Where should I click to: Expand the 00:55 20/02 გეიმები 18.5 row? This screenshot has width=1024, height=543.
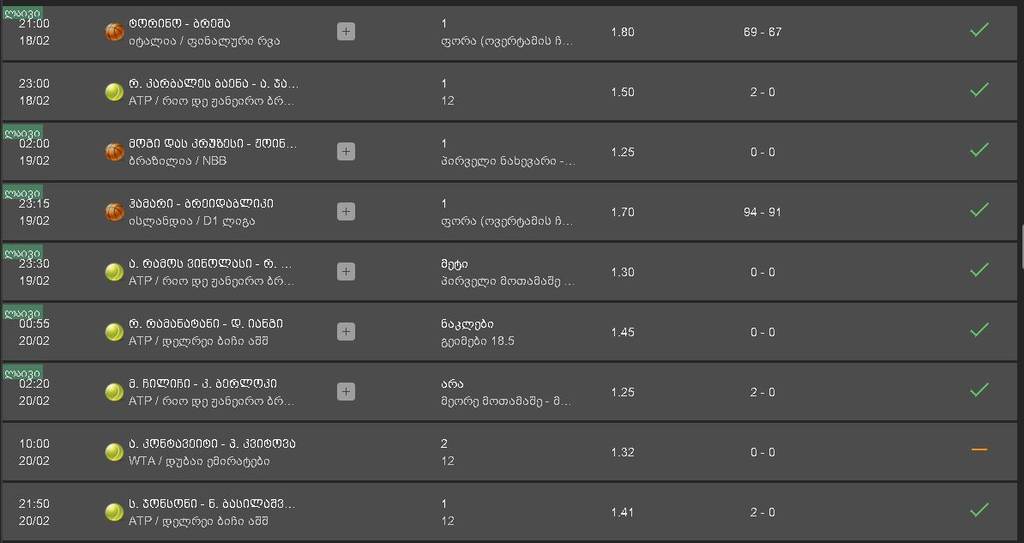(x=346, y=332)
